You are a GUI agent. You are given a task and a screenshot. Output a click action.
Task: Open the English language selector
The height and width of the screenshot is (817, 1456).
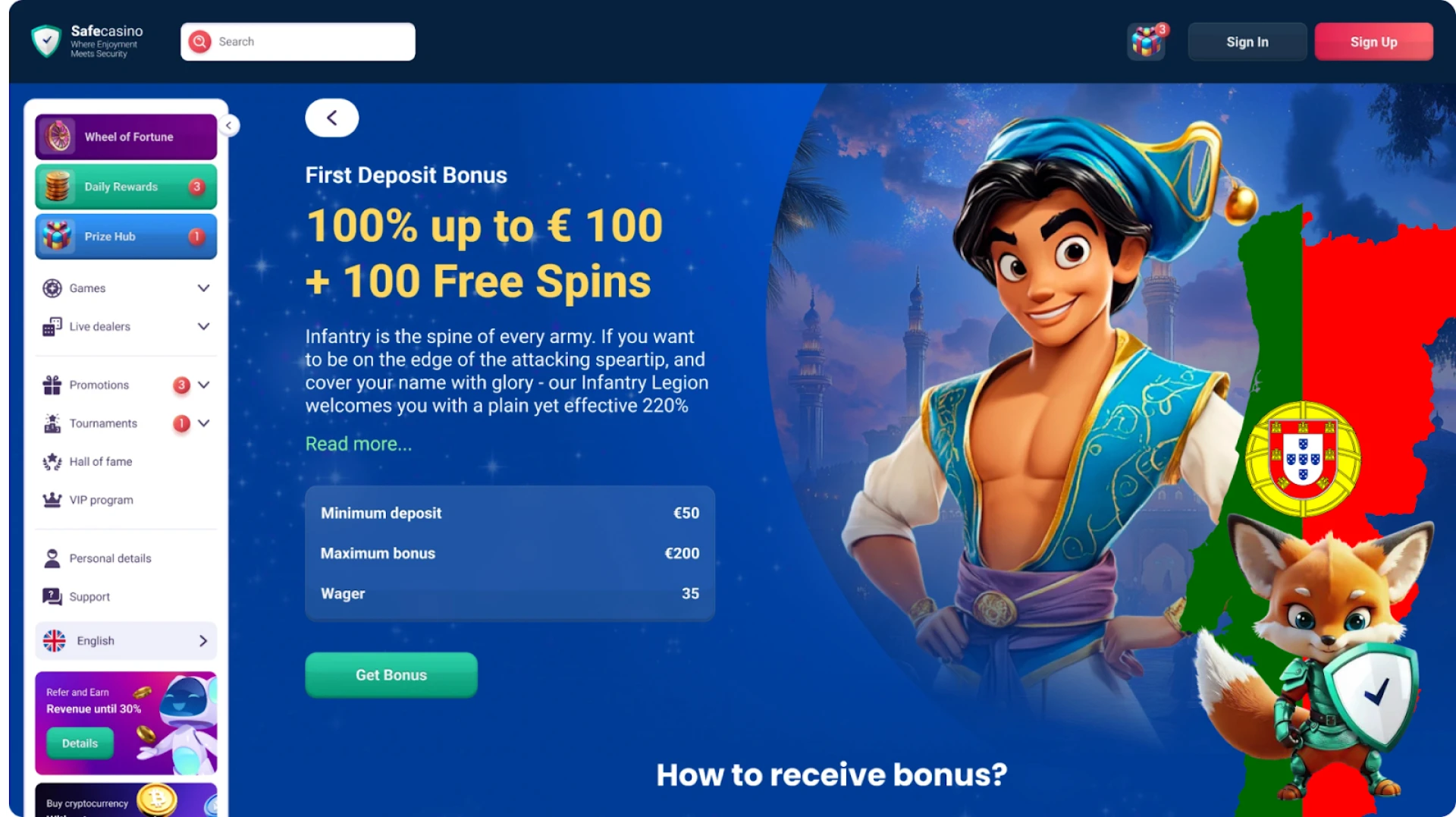pos(126,641)
